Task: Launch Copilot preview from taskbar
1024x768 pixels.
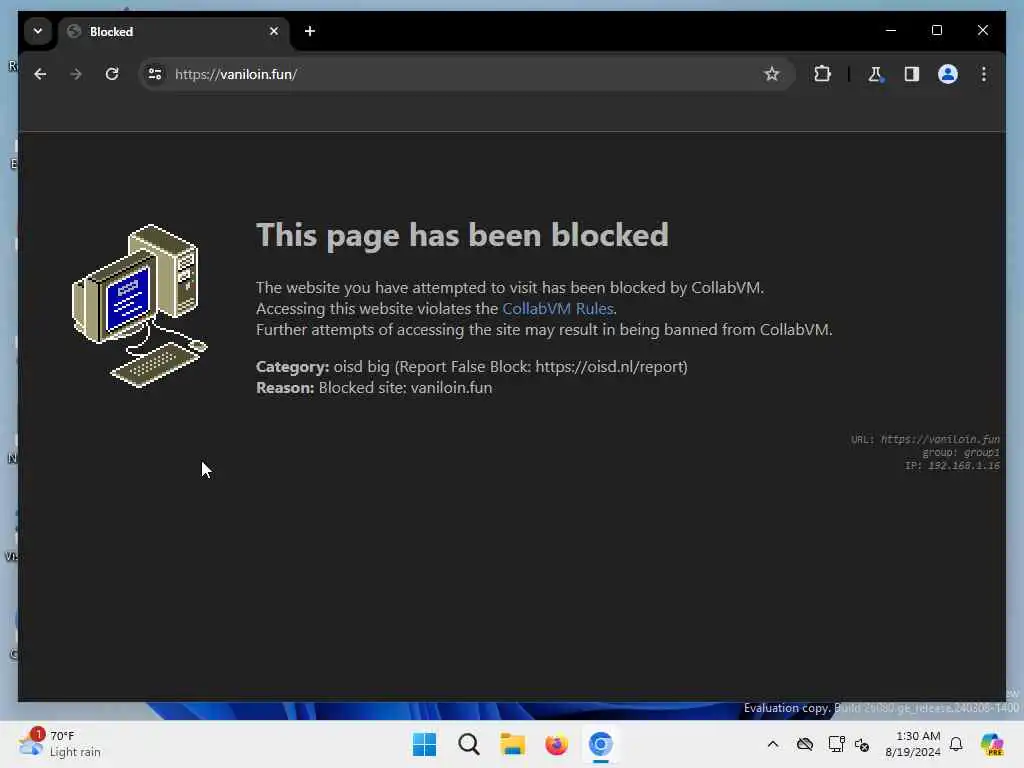Action: click(x=991, y=744)
